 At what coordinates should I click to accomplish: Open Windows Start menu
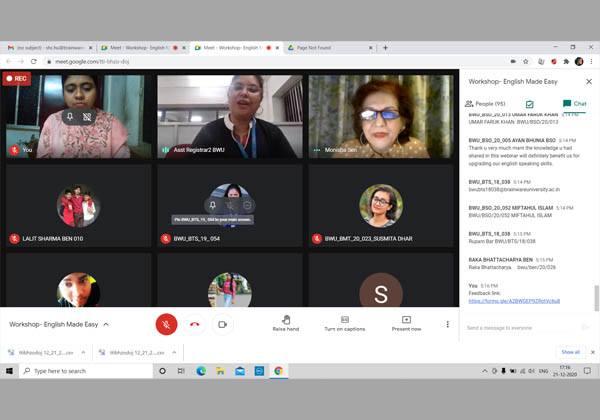point(9,370)
